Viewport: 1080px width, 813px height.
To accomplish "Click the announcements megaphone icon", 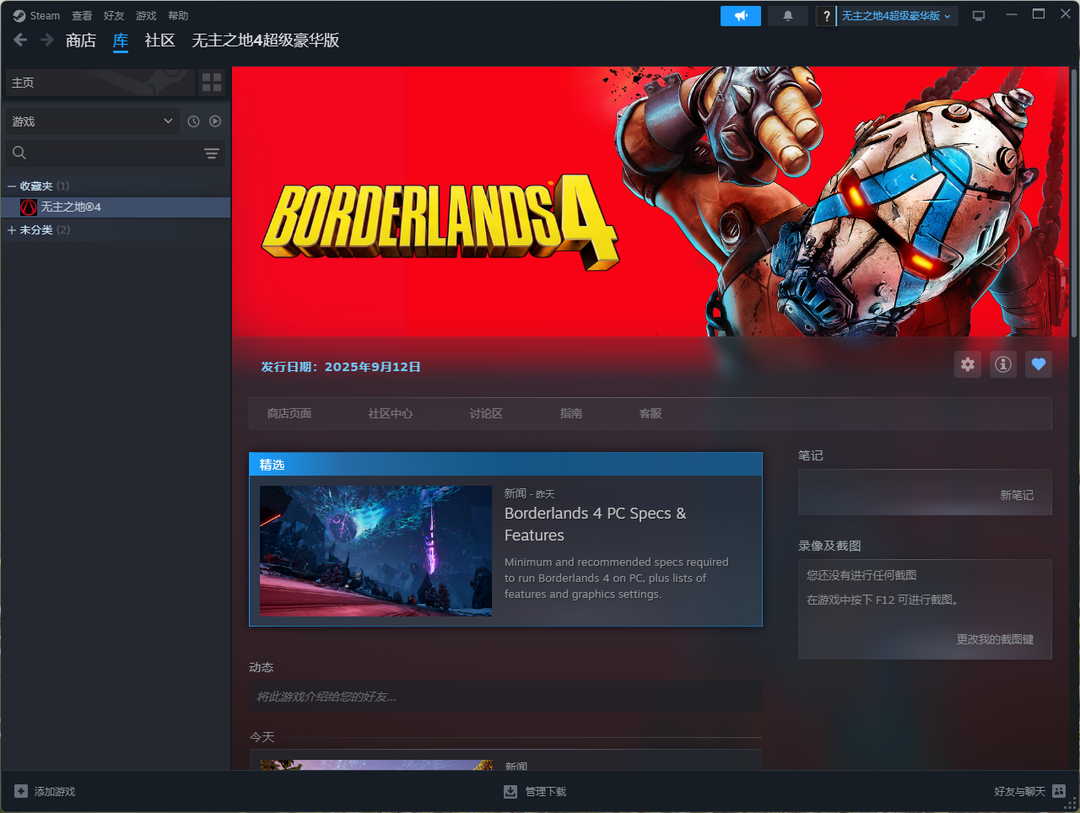I will pyautogui.click(x=740, y=16).
